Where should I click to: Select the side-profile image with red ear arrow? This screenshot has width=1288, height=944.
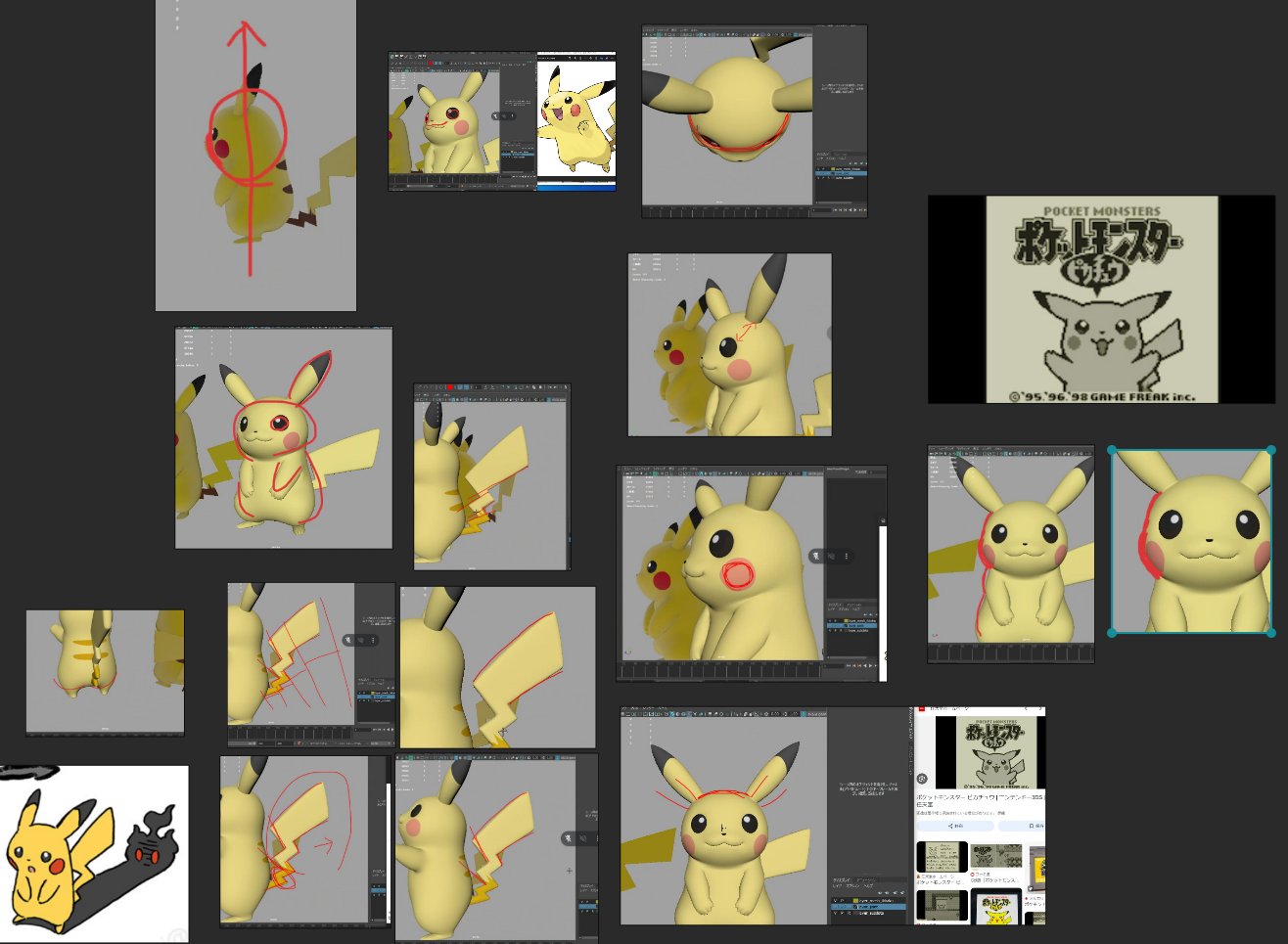(730, 344)
